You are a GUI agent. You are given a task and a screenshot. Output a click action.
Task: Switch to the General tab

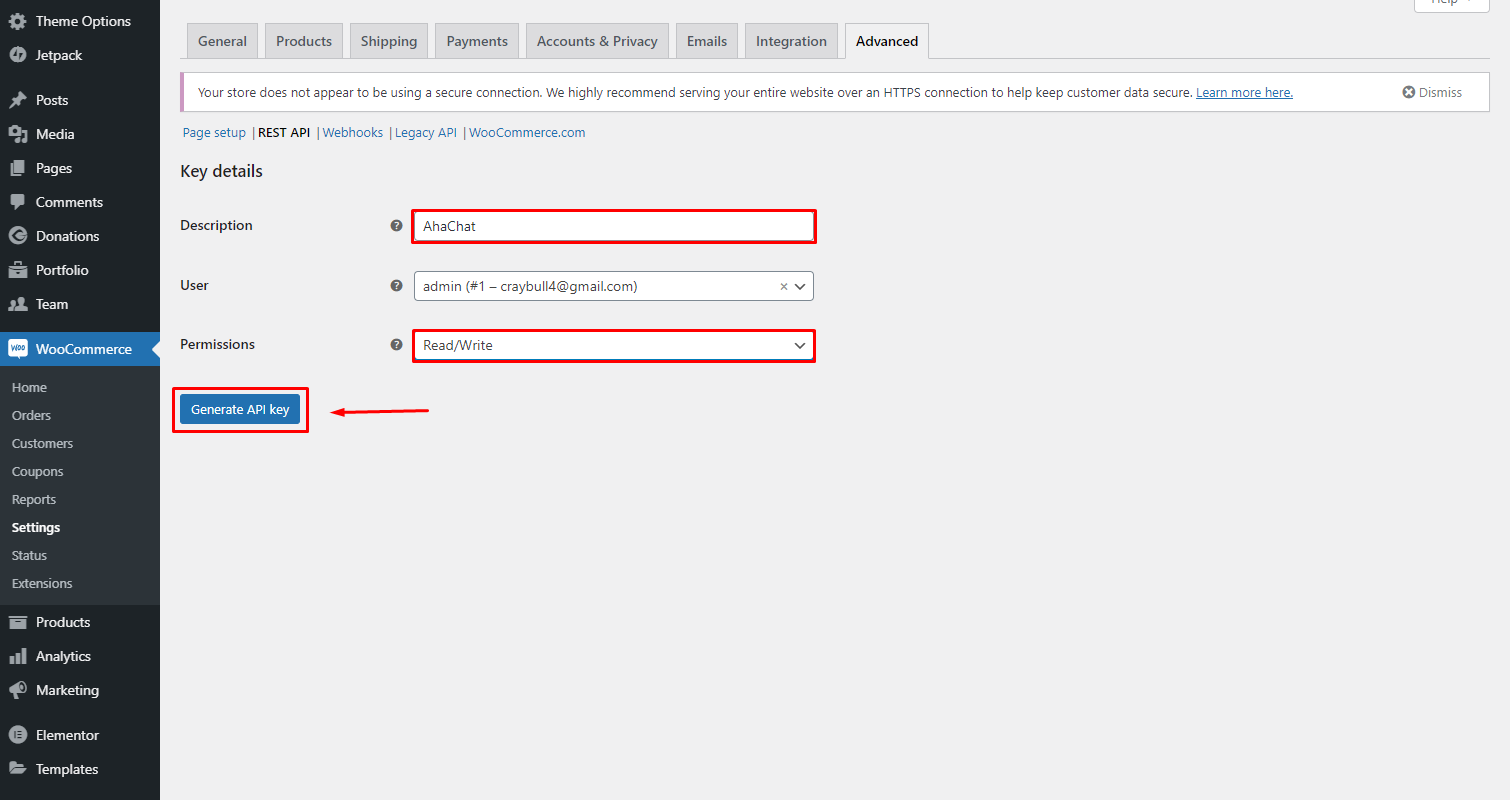pyautogui.click(x=222, y=41)
